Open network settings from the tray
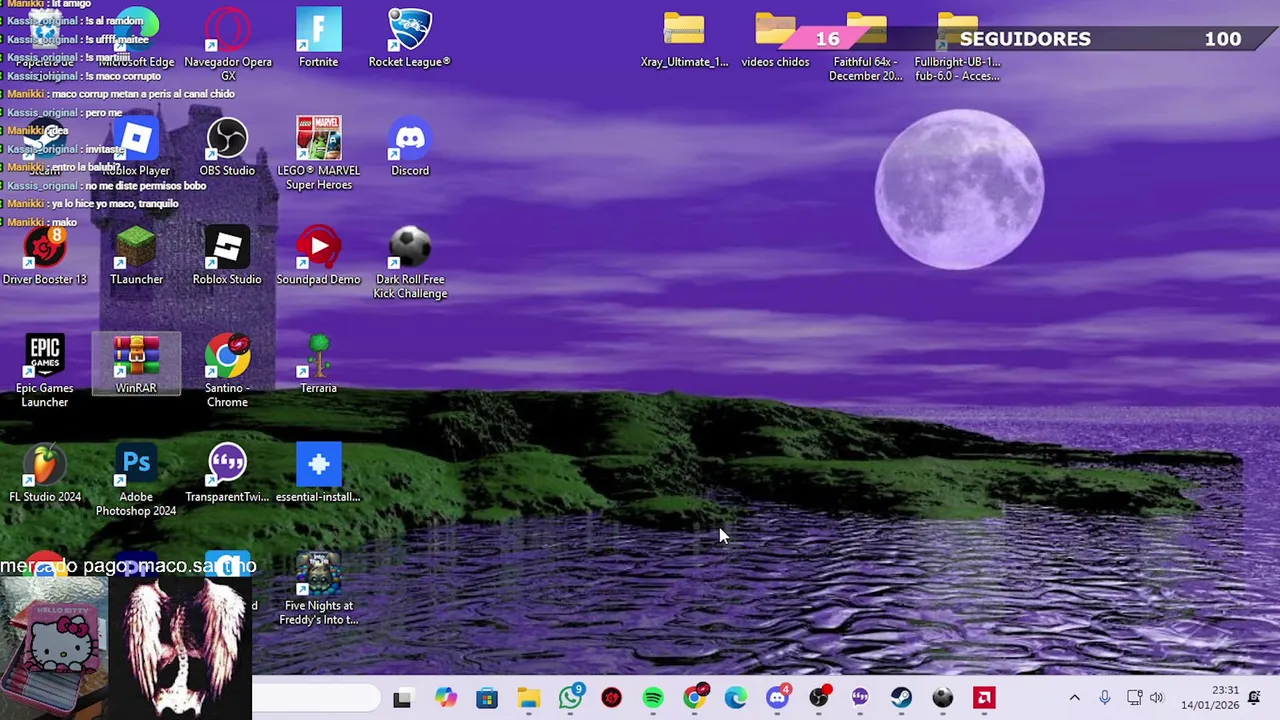The width and height of the screenshot is (1280, 720). (x=1134, y=698)
